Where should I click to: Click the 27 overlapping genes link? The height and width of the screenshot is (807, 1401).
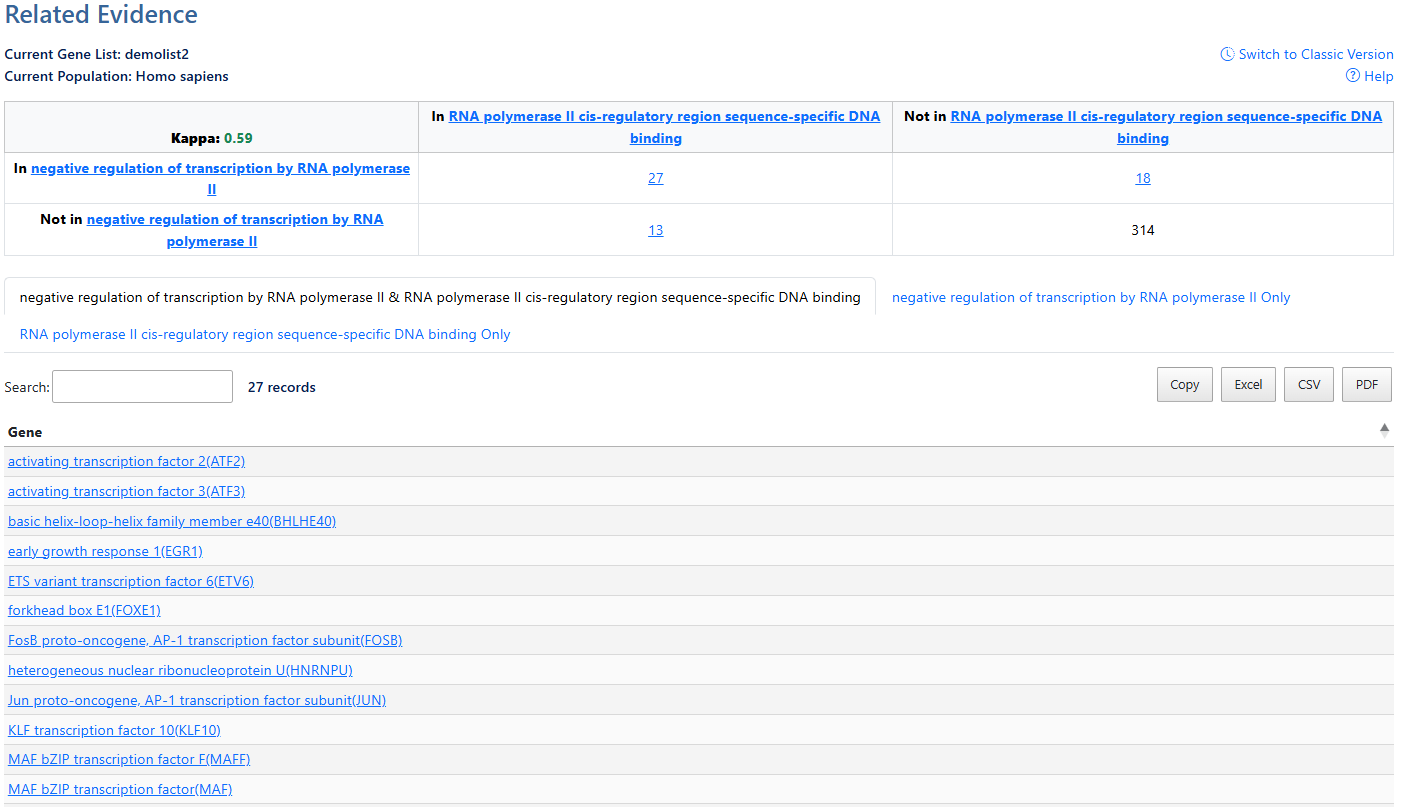655,177
